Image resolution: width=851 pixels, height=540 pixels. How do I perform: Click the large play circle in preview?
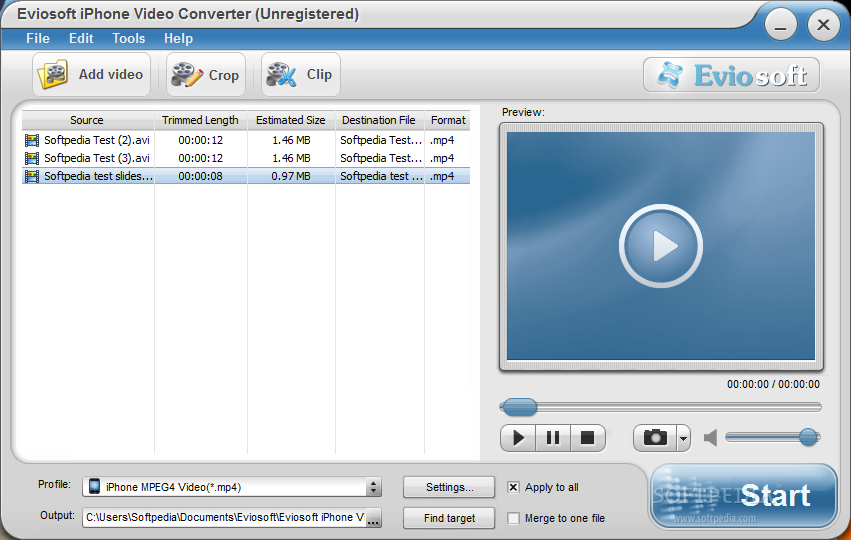661,246
